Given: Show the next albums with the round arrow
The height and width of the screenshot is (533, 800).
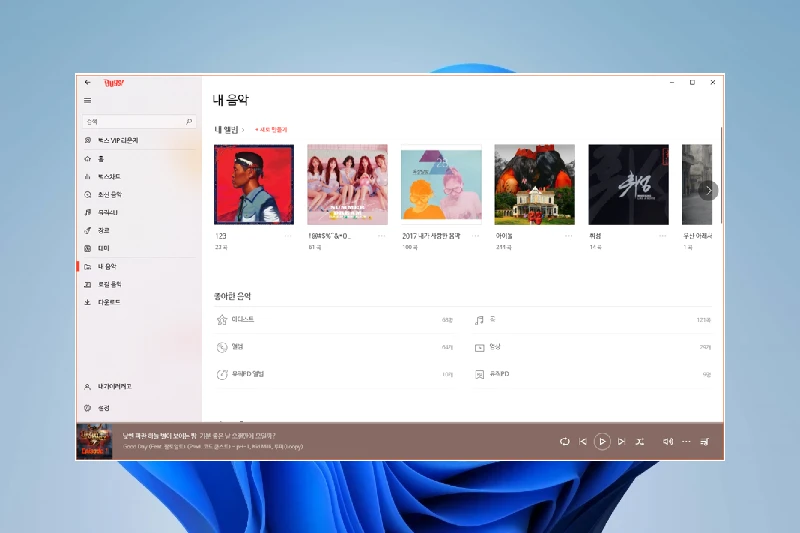Looking at the screenshot, I should pyautogui.click(x=708, y=191).
